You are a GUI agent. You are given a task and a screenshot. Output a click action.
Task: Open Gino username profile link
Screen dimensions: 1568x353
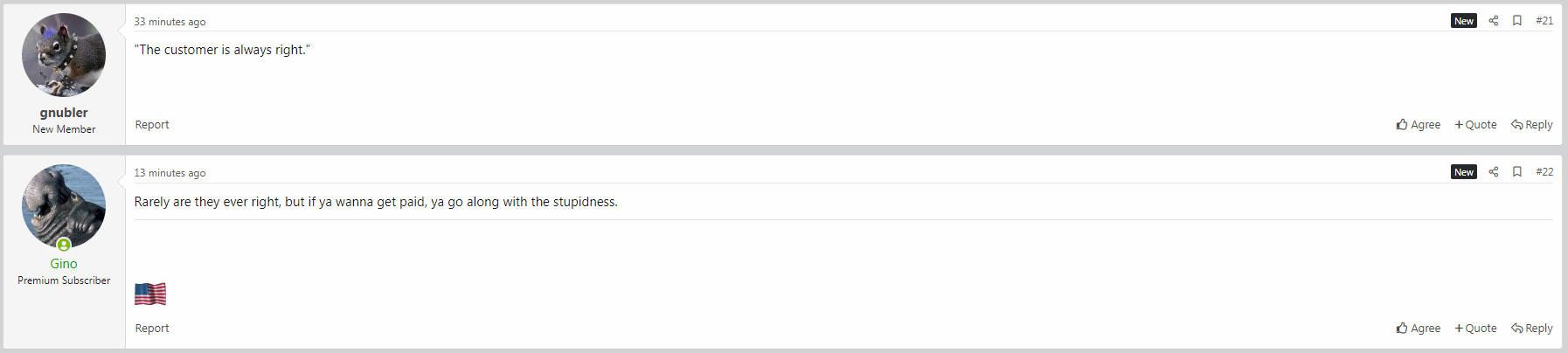(x=64, y=264)
